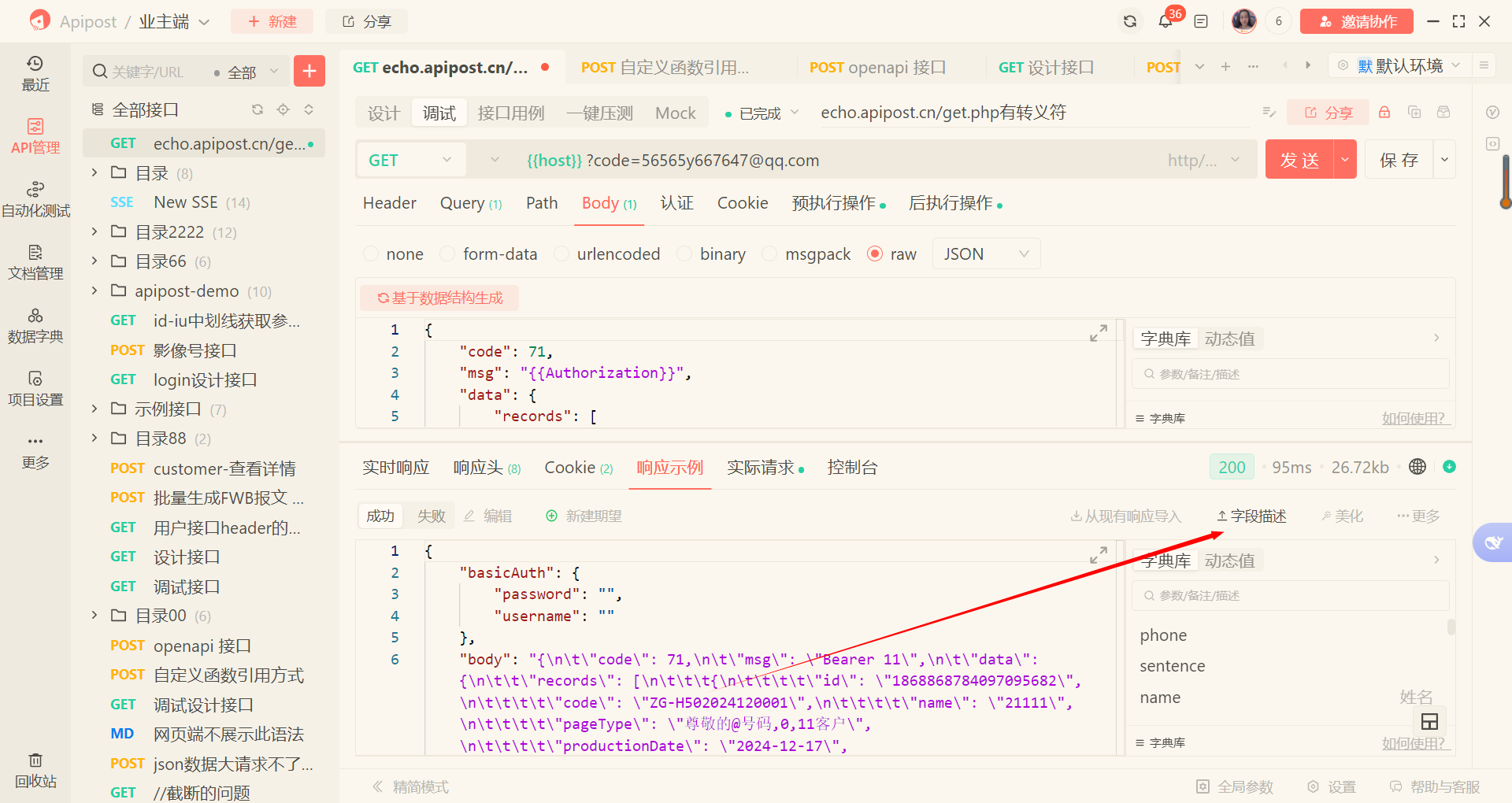
Task: Open the tab overflow ellipsis menu
Action: (1253, 67)
